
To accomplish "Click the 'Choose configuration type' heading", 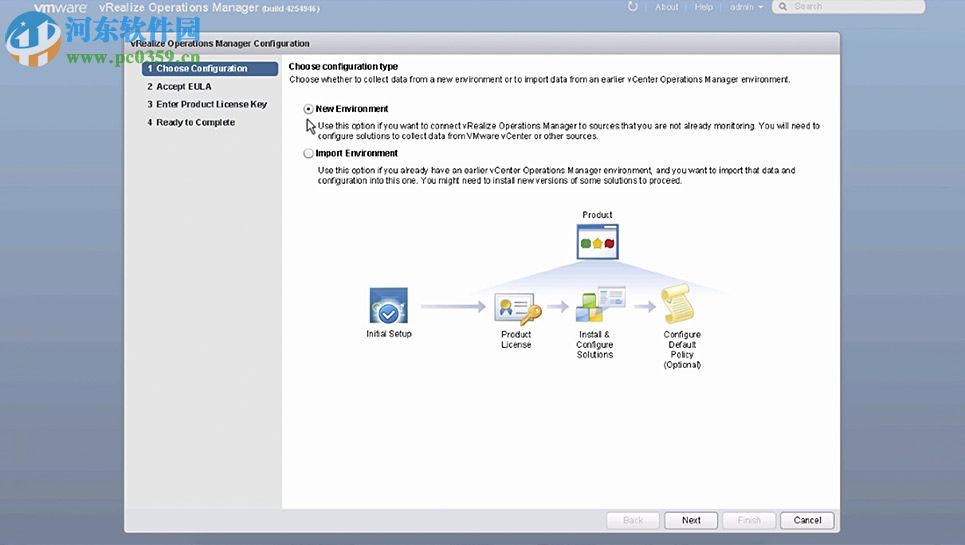I will 343,66.
